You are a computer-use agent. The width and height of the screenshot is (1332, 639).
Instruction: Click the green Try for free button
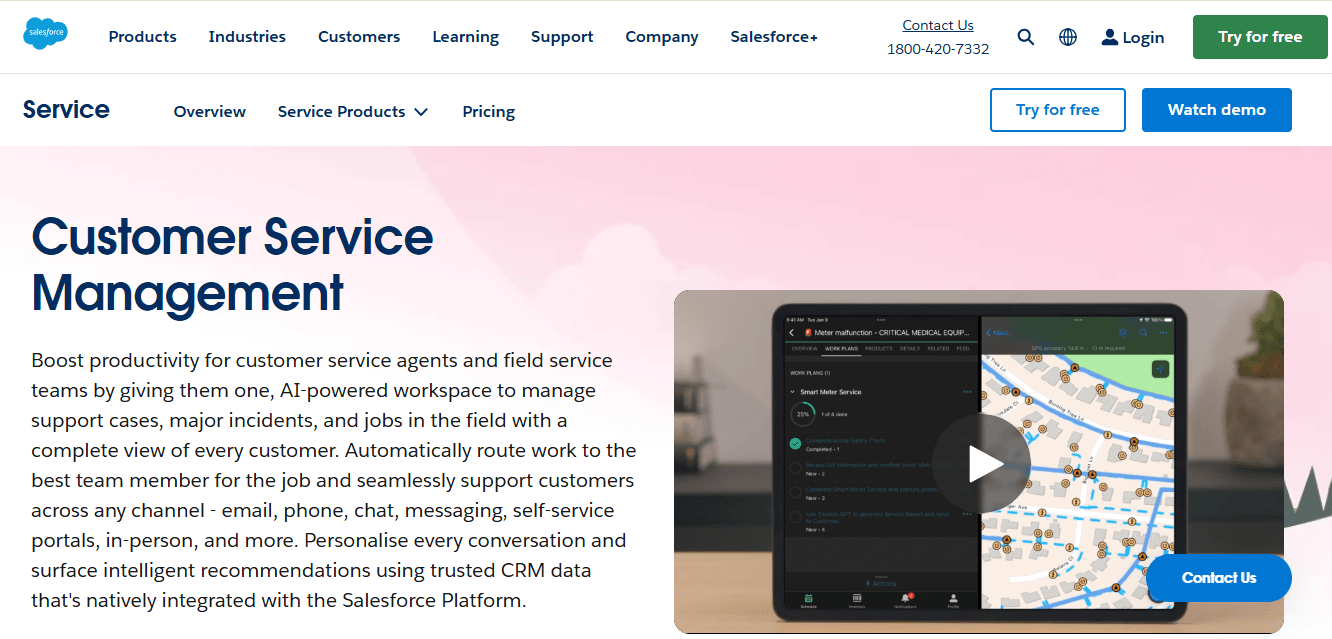pyautogui.click(x=1260, y=37)
